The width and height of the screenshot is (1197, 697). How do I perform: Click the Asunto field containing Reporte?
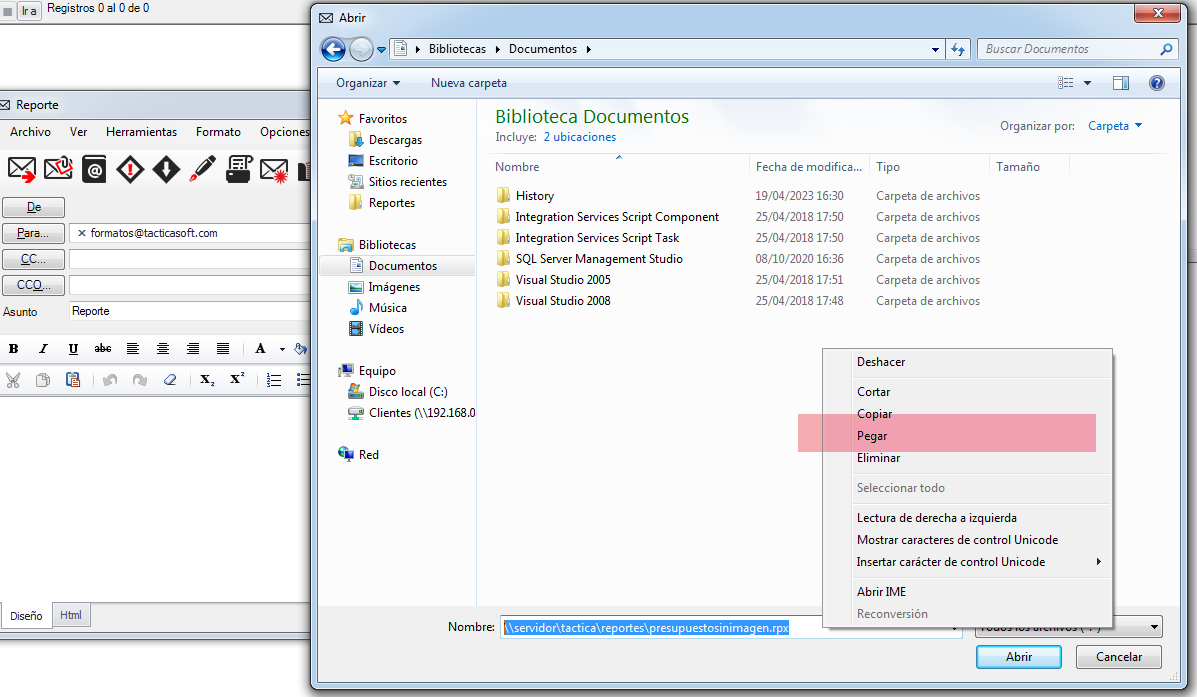[x=189, y=311]
